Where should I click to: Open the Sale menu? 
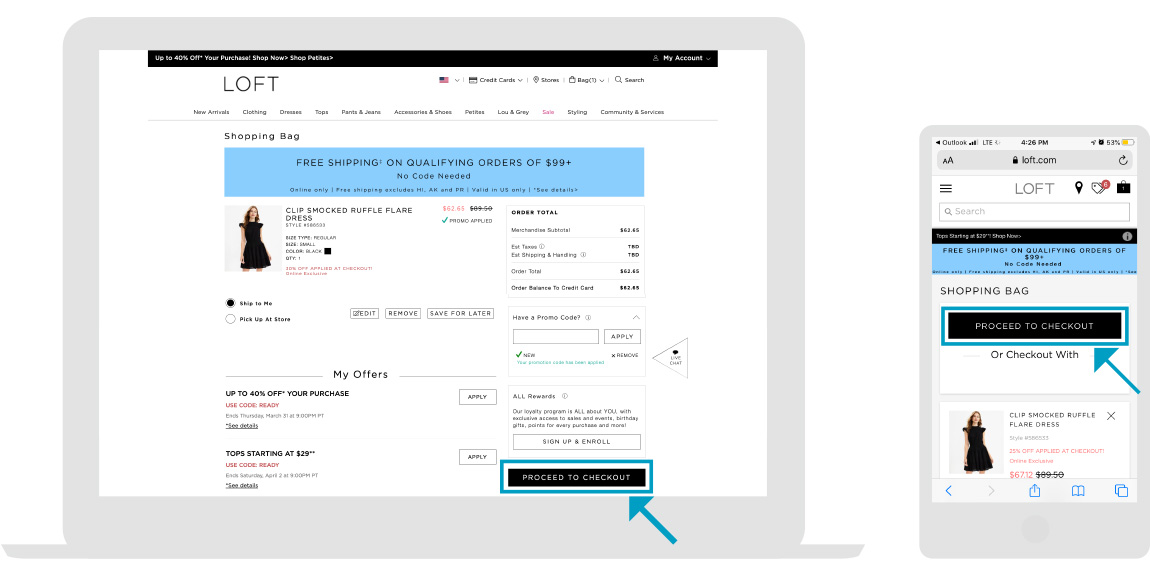(x=548, y=112)
